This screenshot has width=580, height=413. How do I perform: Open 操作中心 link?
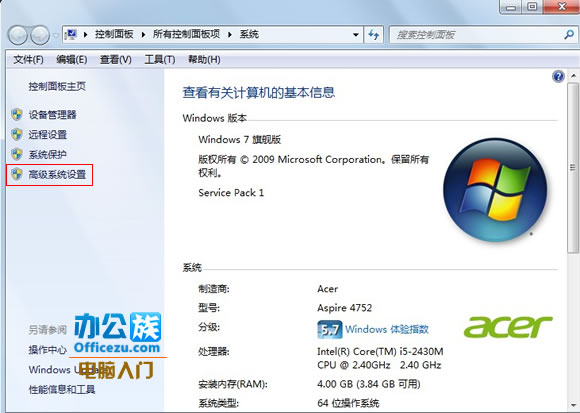47,349
